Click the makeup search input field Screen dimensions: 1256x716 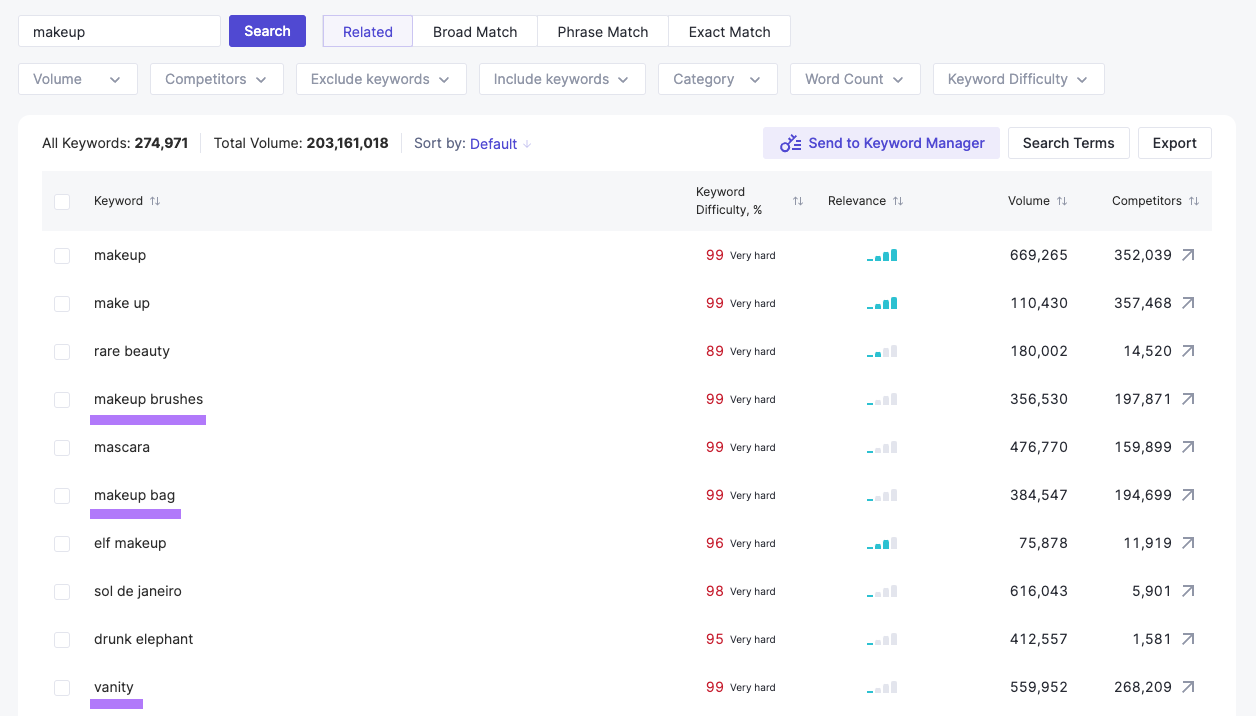[x=119, y=31]
